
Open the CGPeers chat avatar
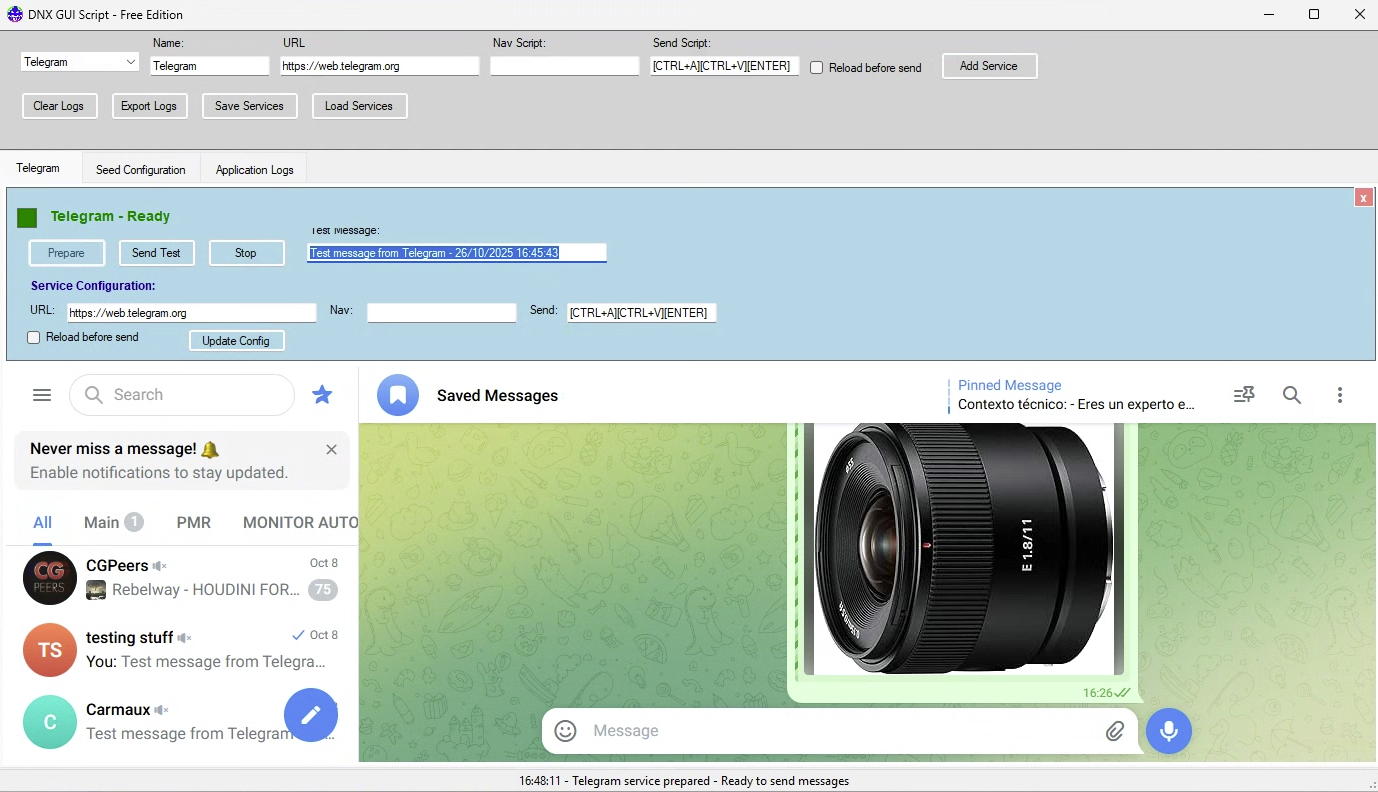point(50,578)
